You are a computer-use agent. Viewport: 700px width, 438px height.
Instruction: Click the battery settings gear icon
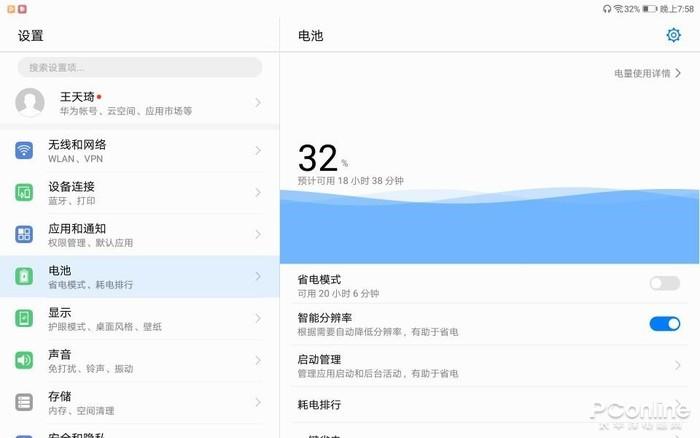[673, 35]
